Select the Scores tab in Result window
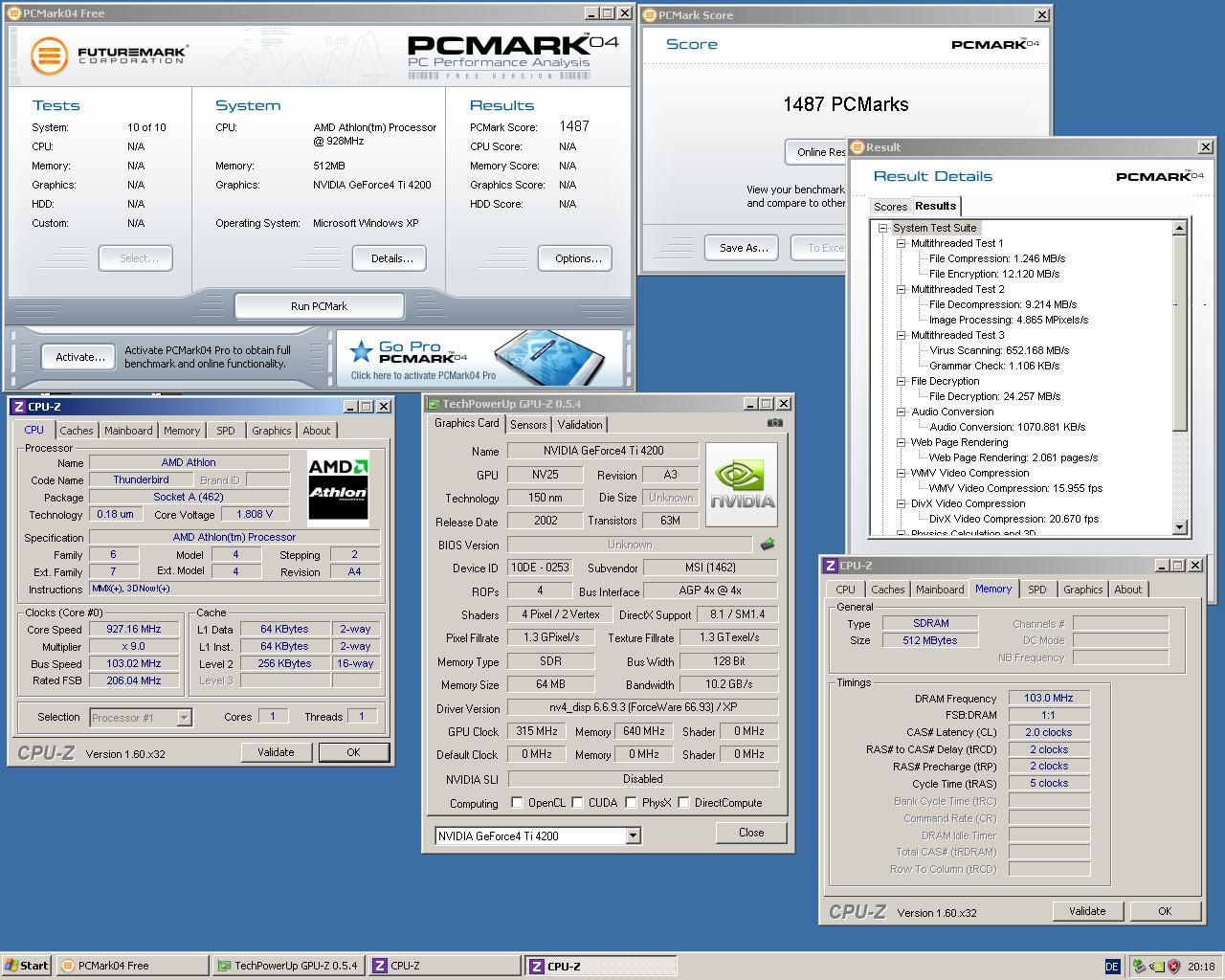 tap(890, 207)
